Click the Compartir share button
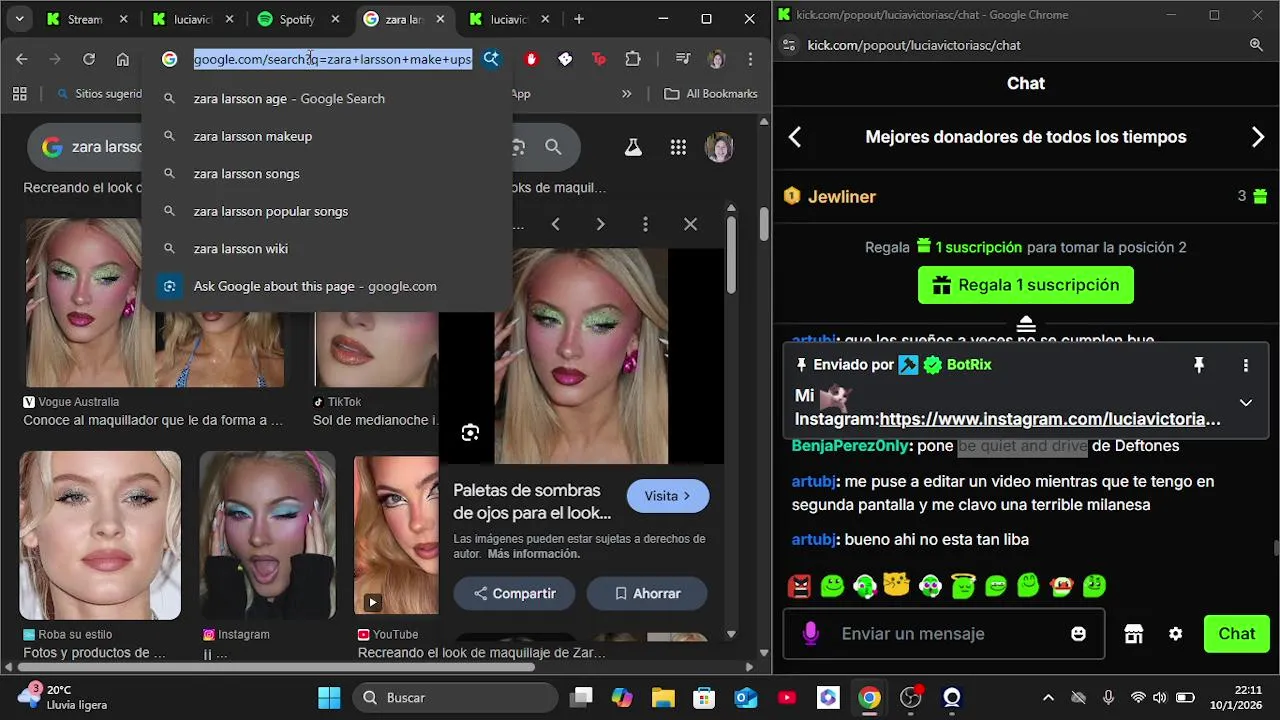The height and width of the screenshot is (720, 1280). 514,593
